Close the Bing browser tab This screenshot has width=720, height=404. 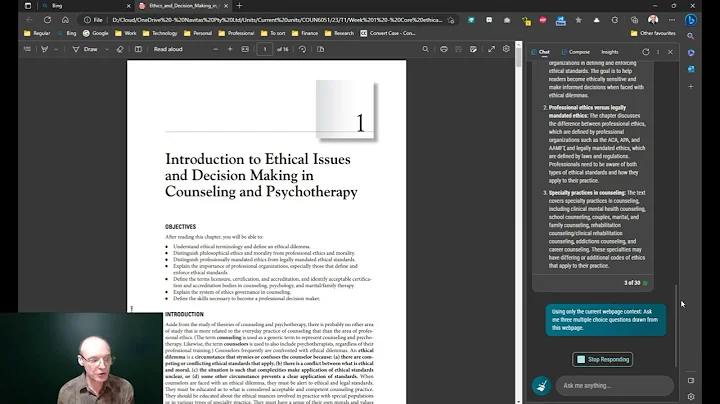(x=129, y=6)
